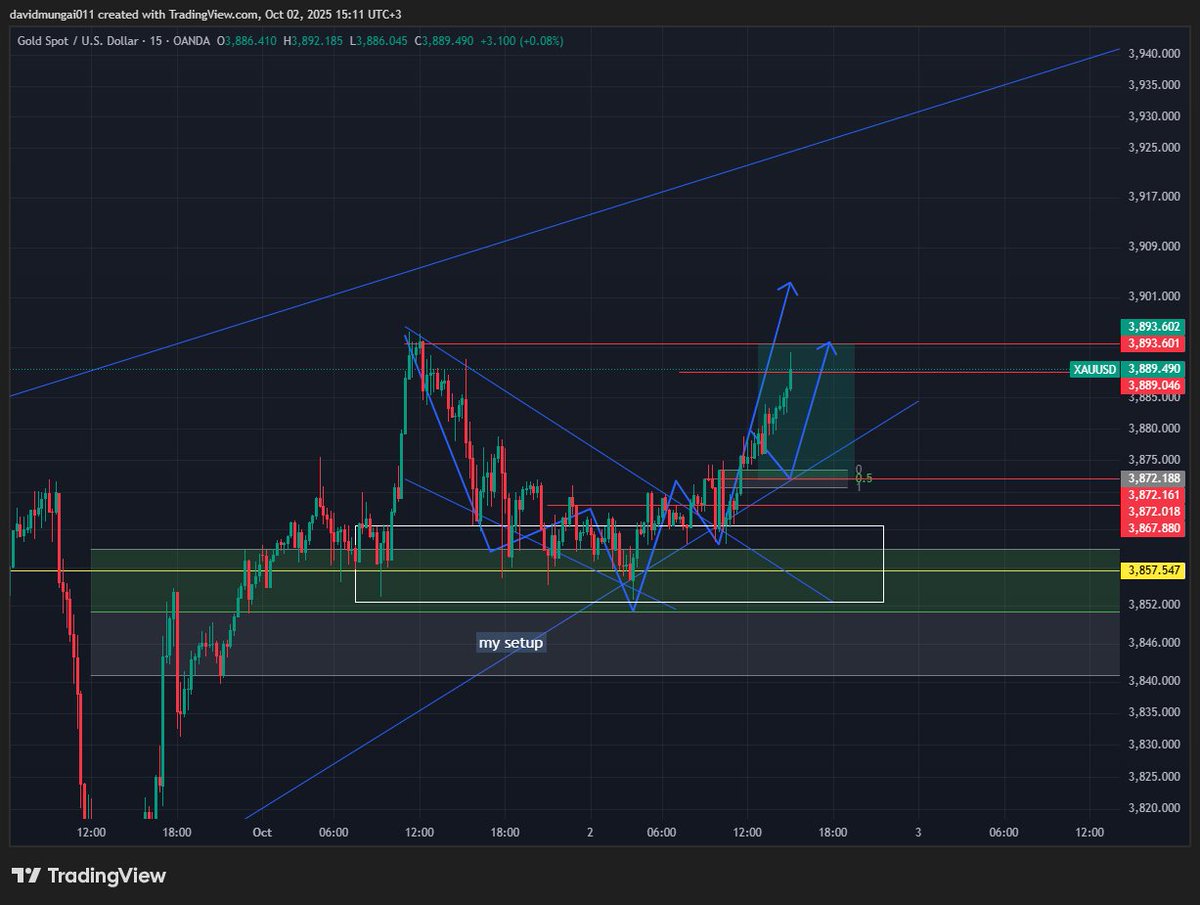Click the 3,852.000 price axis label
Image resolution: width=1200 pixels, height=905 pixels.
pos(1154,605)
